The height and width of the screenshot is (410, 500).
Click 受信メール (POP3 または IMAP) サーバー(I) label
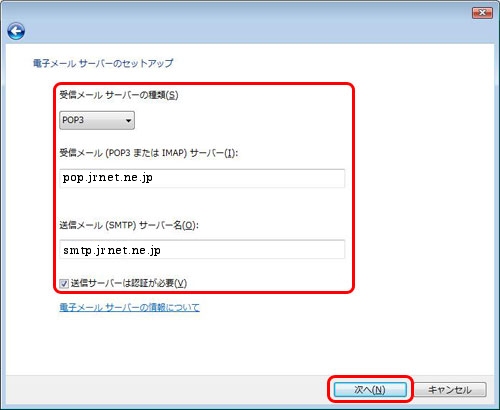pos(148,153)
